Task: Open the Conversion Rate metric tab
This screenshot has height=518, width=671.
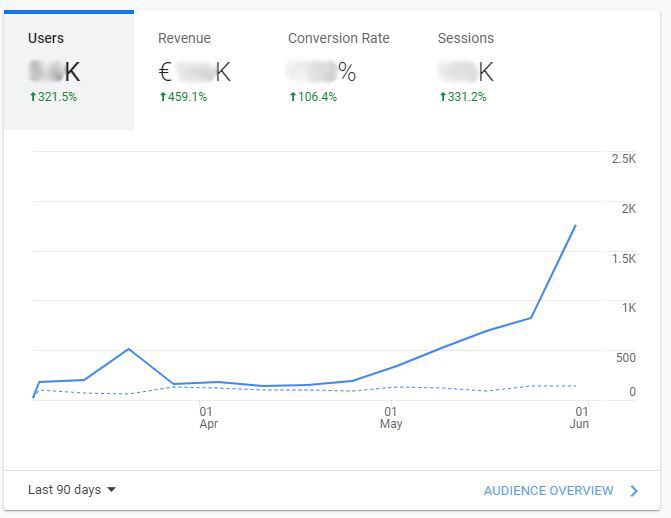Action: pos(338,70)
